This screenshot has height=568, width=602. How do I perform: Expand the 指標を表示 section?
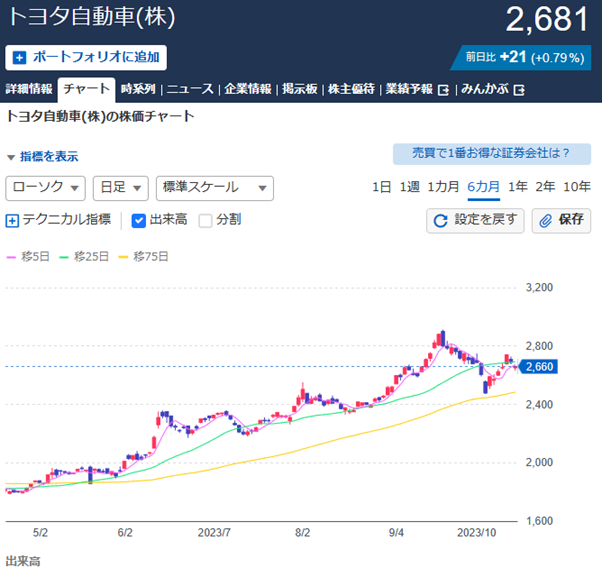(43, 157)
